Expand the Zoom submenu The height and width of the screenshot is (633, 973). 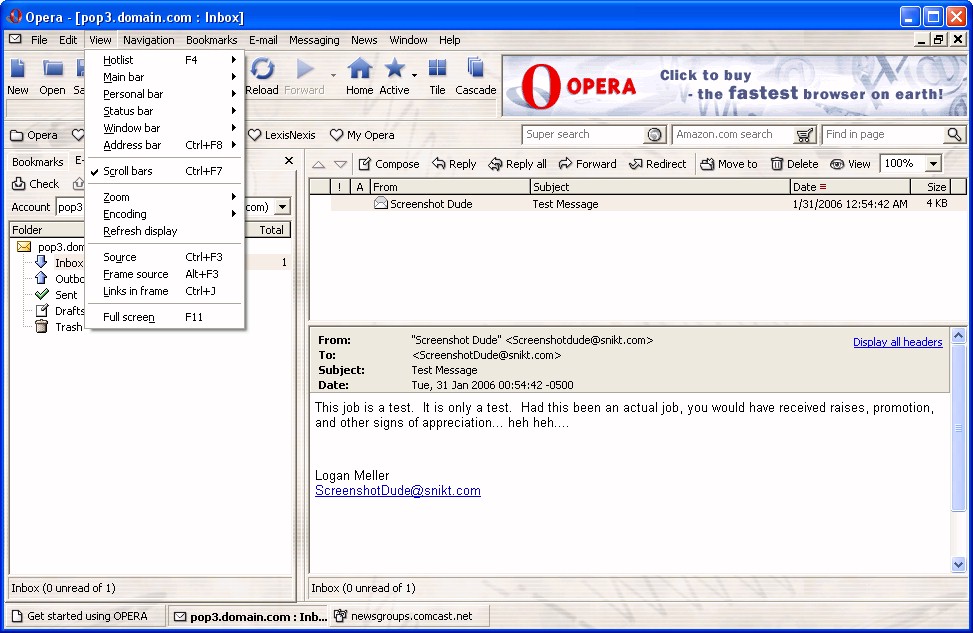(x=164, y=197)
